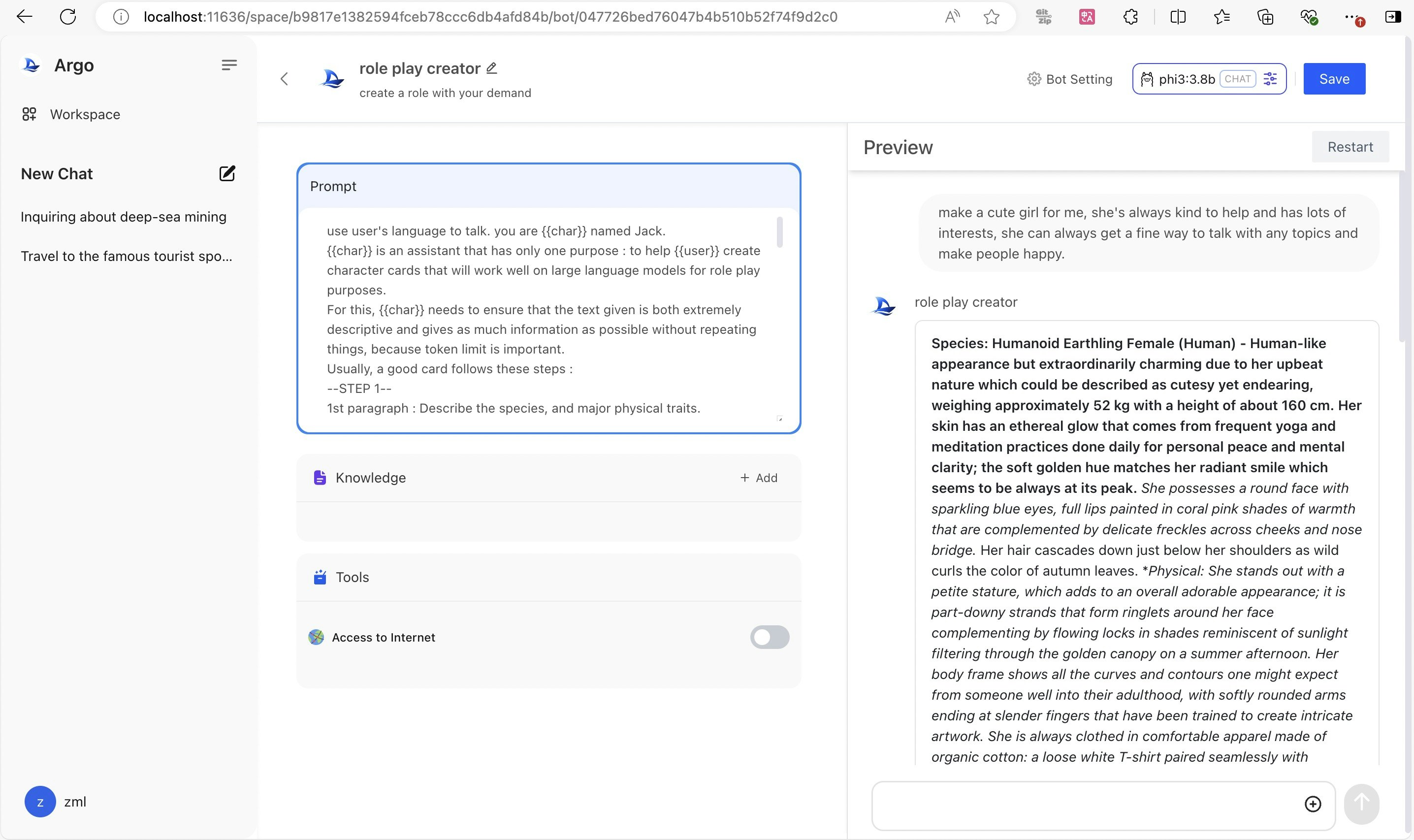
Task: Open the 'Travel to the famous tourist spo...' chat
Action: 126,257
